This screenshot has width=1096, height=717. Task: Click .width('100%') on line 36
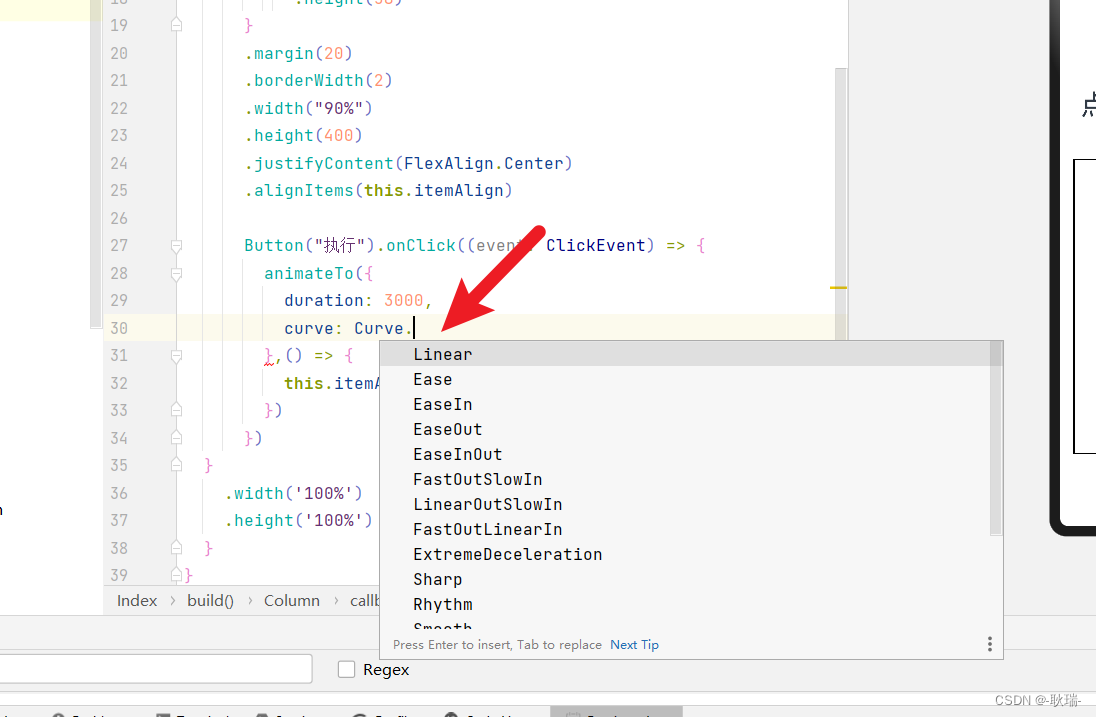click(x=294, y=493)
